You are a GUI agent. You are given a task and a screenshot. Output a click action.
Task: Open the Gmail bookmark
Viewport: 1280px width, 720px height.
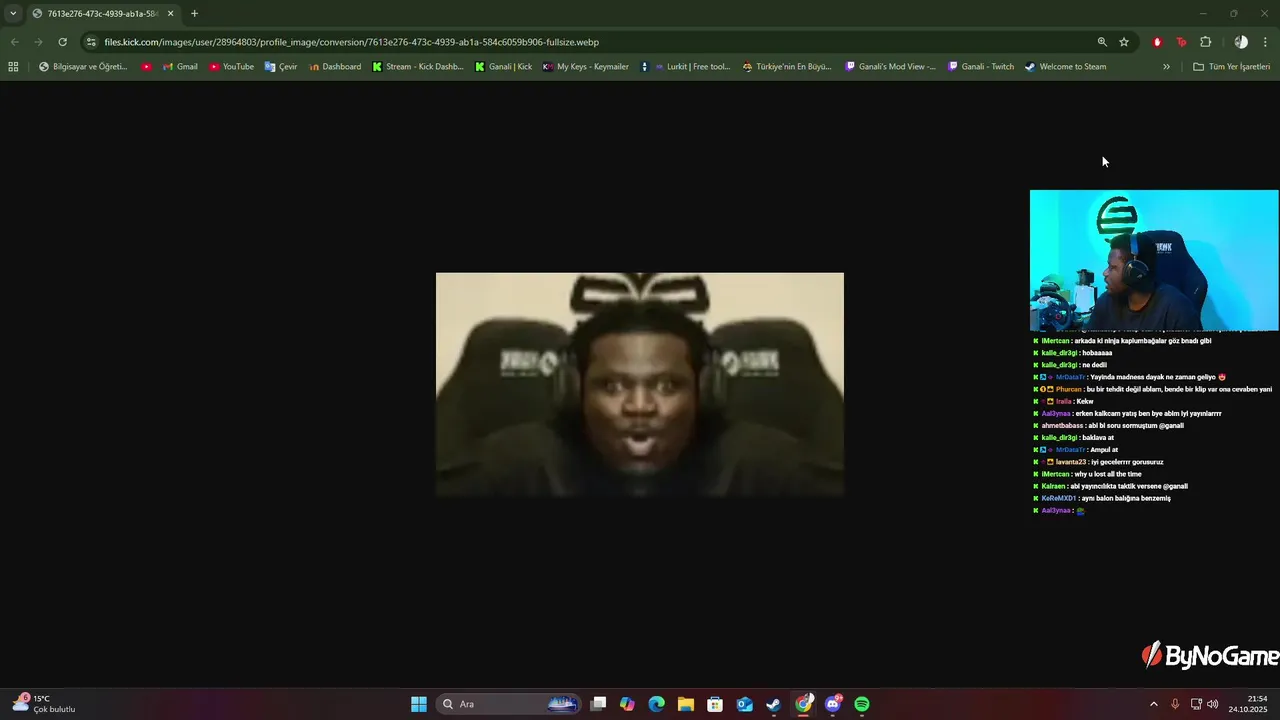(180, 67)
